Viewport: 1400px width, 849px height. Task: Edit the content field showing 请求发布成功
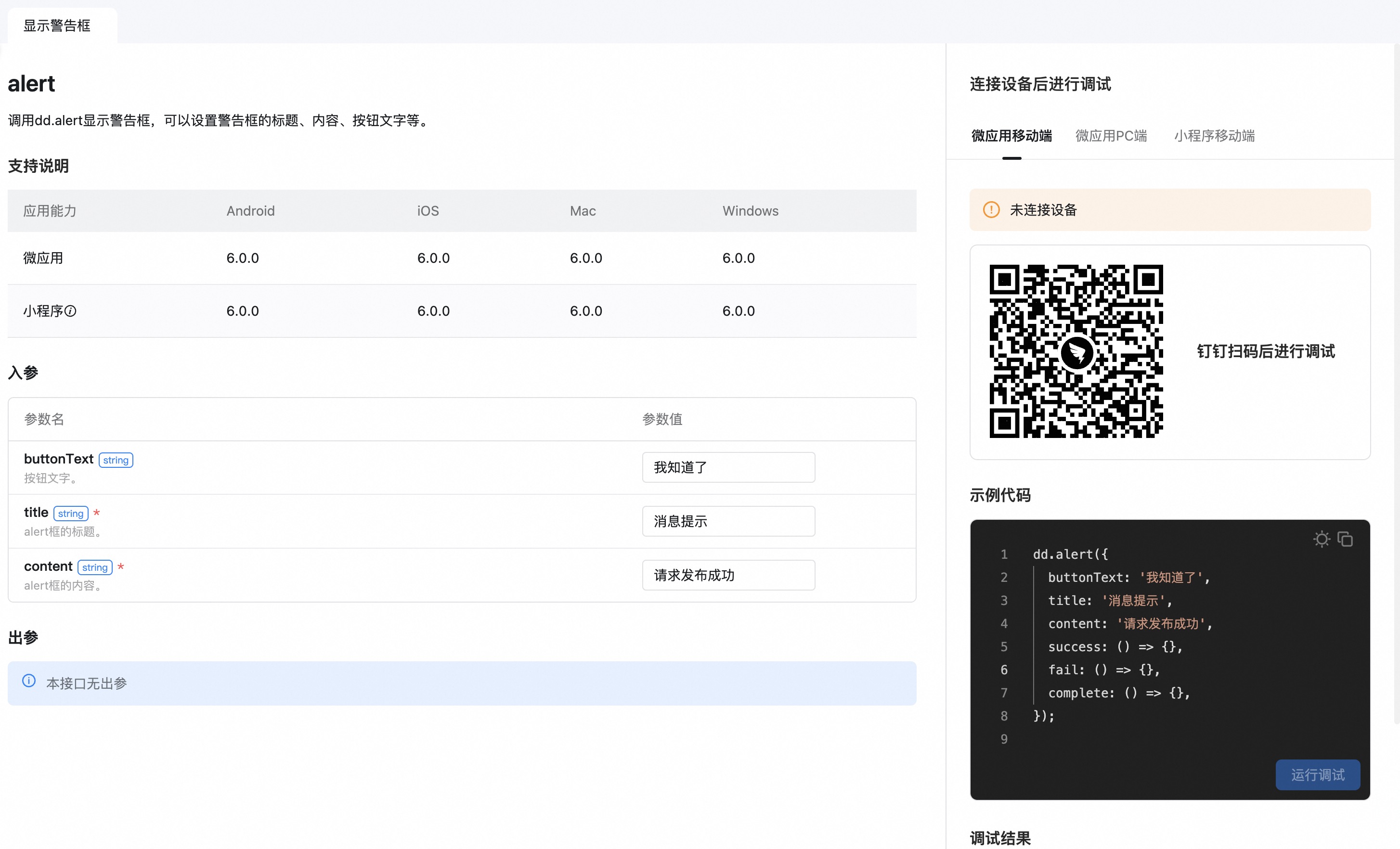point(728,576)
